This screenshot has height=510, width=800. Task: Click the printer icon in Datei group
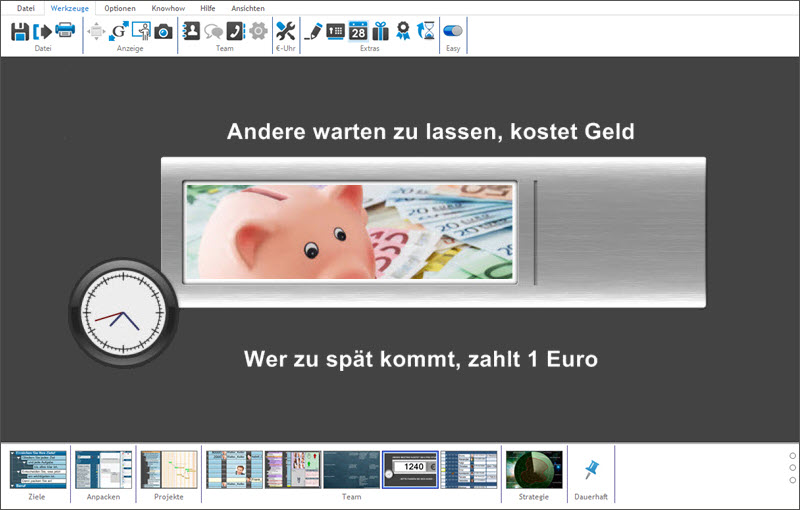[x=65, y=31]
